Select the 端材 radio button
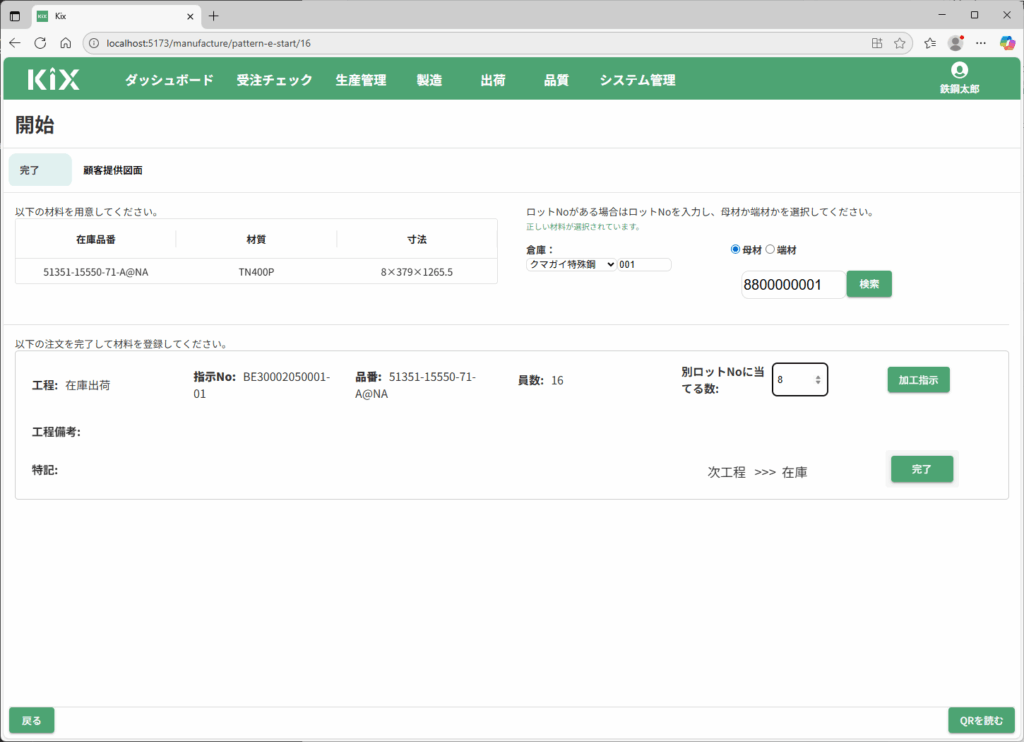This screenshot has height=742, width=1024. point(770,249)
